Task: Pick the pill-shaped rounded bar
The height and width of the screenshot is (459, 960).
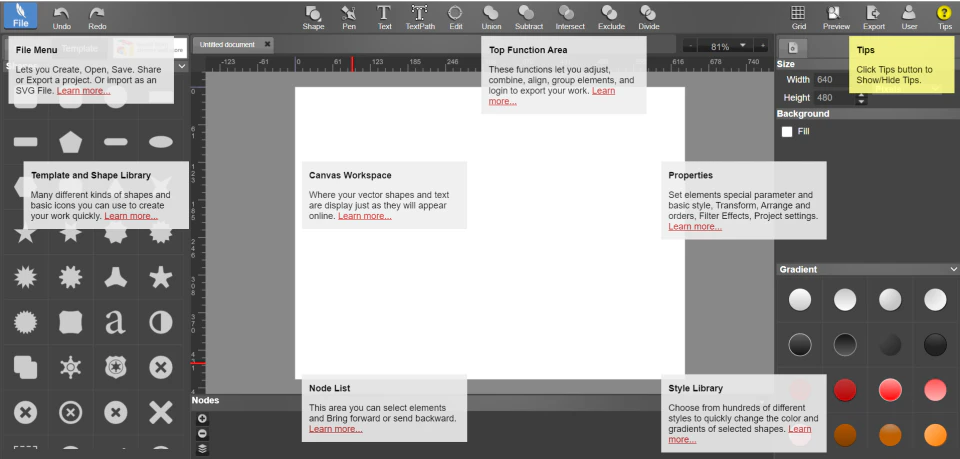Action: [115, 142]
